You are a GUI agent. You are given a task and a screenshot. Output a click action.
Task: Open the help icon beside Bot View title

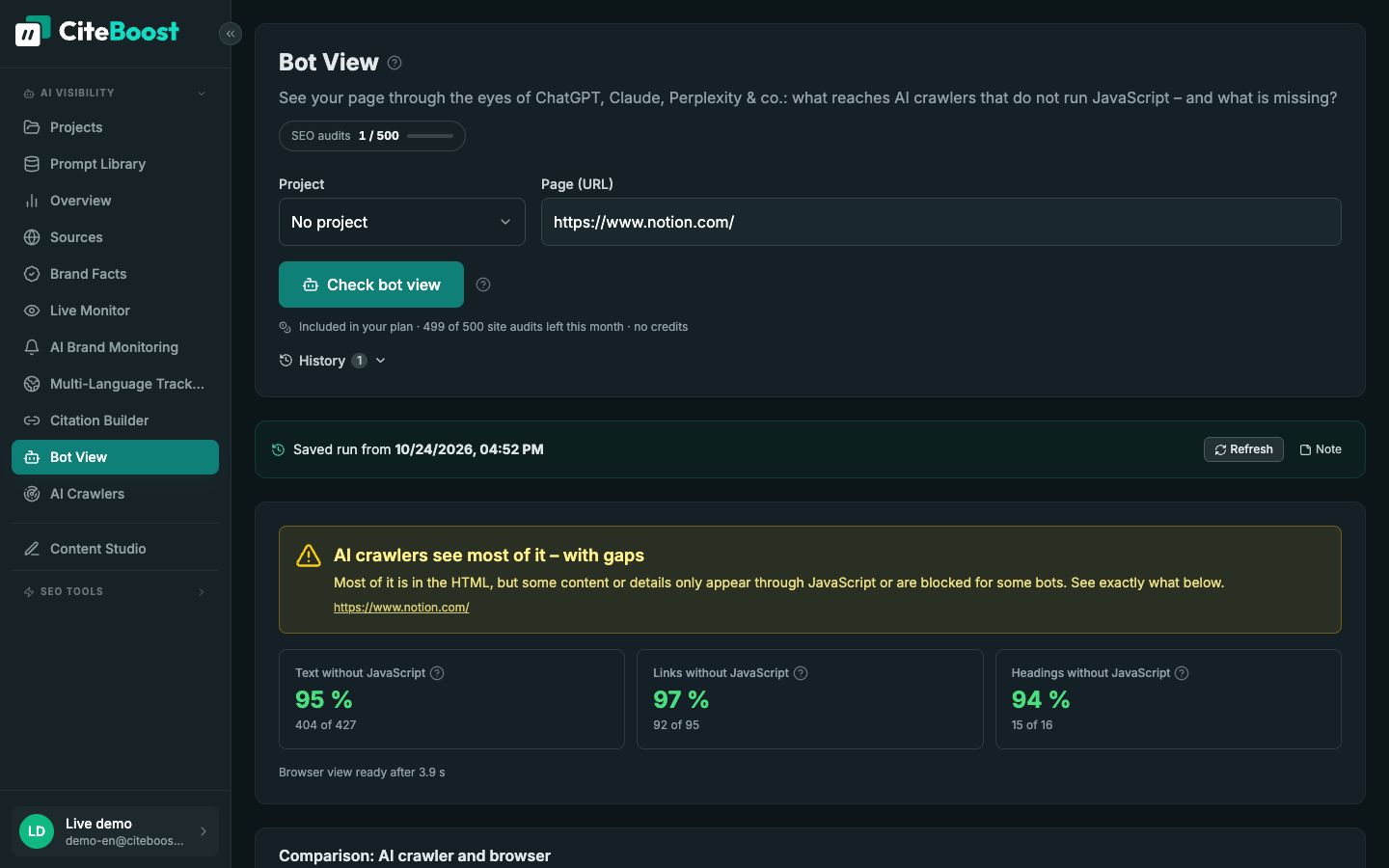click(395, 63)
